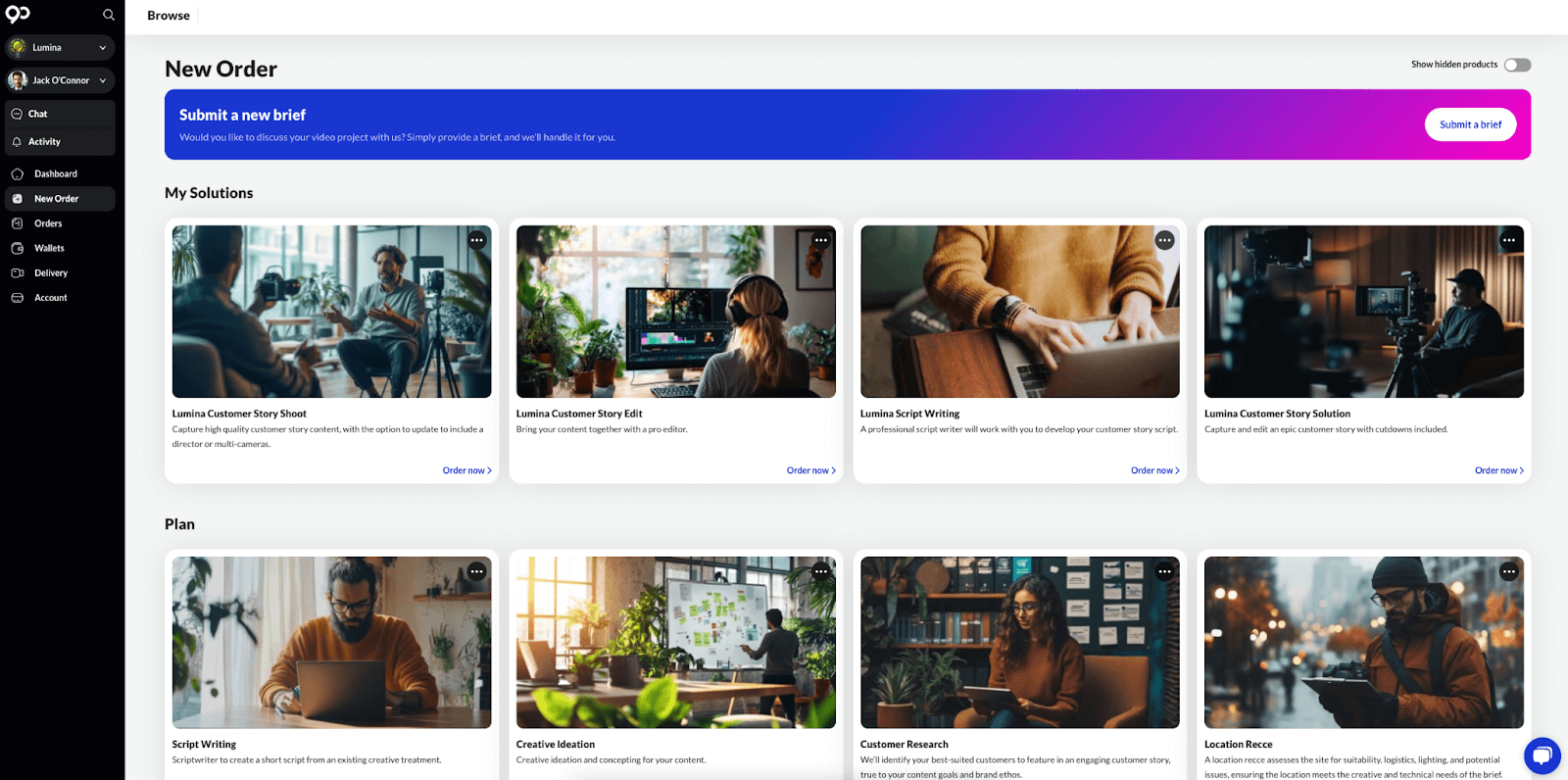Open the Activity notifications item
This screenshot has height=780, width=1568.
click(44, 142)
